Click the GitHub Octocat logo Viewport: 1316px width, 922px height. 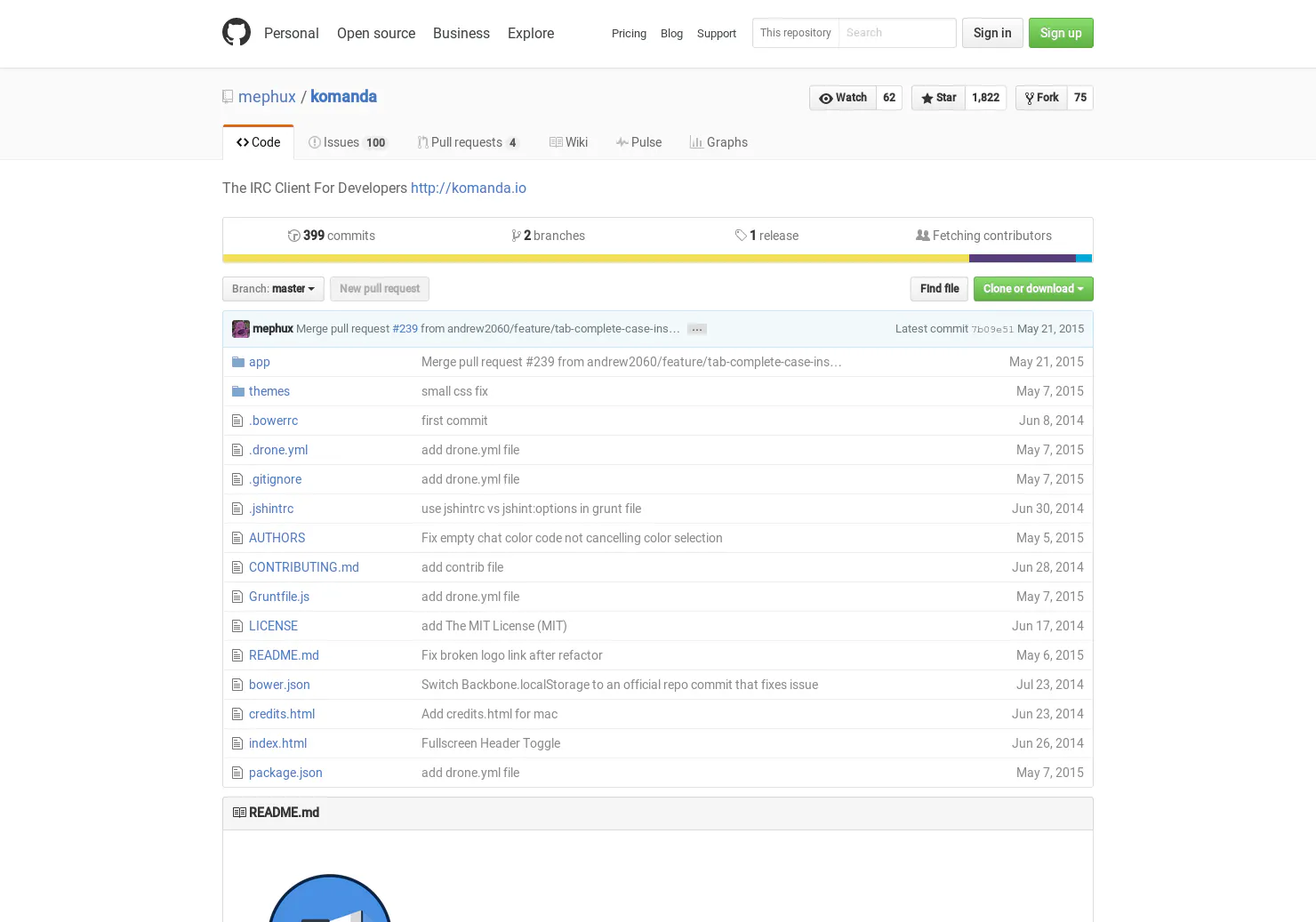pos(237,33)
